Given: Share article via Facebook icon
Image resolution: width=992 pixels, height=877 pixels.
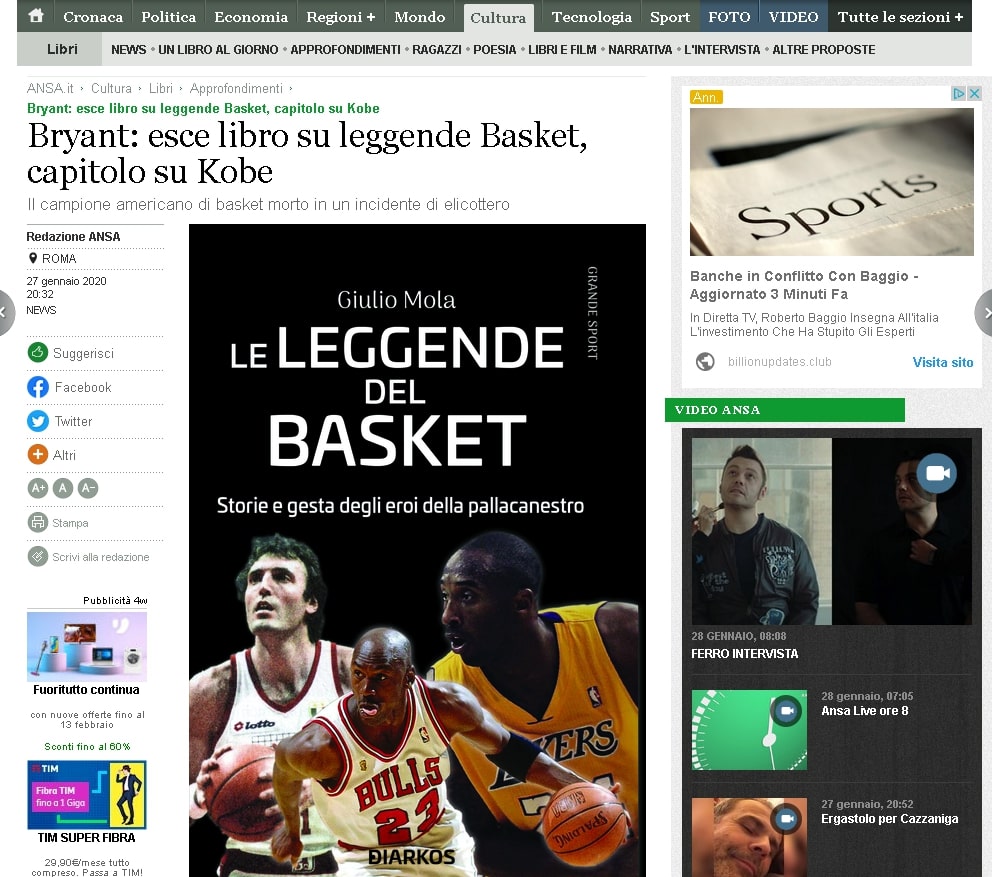Looking at the screenshot, I should point(38,387).
